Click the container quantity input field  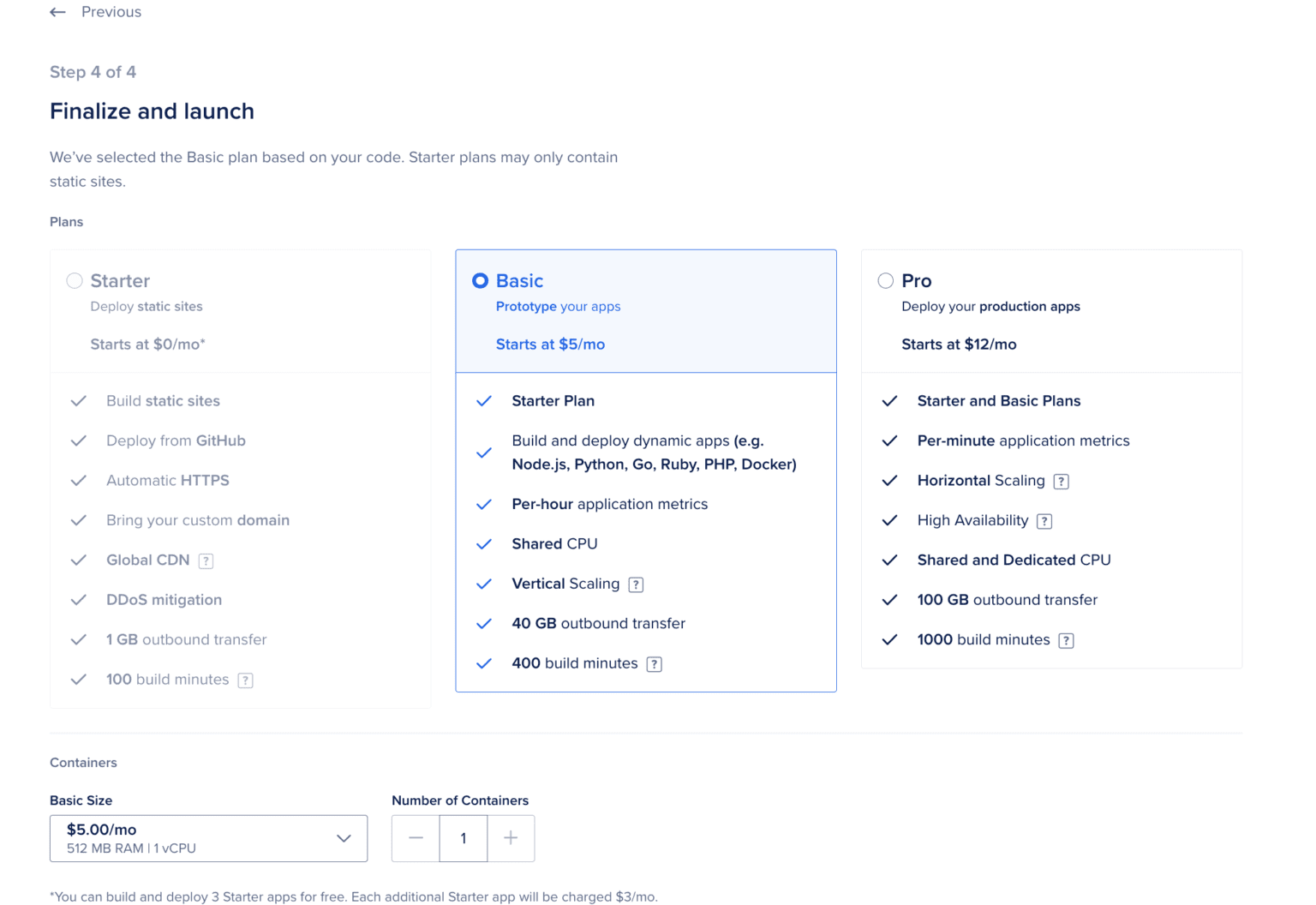pos(464,838)
